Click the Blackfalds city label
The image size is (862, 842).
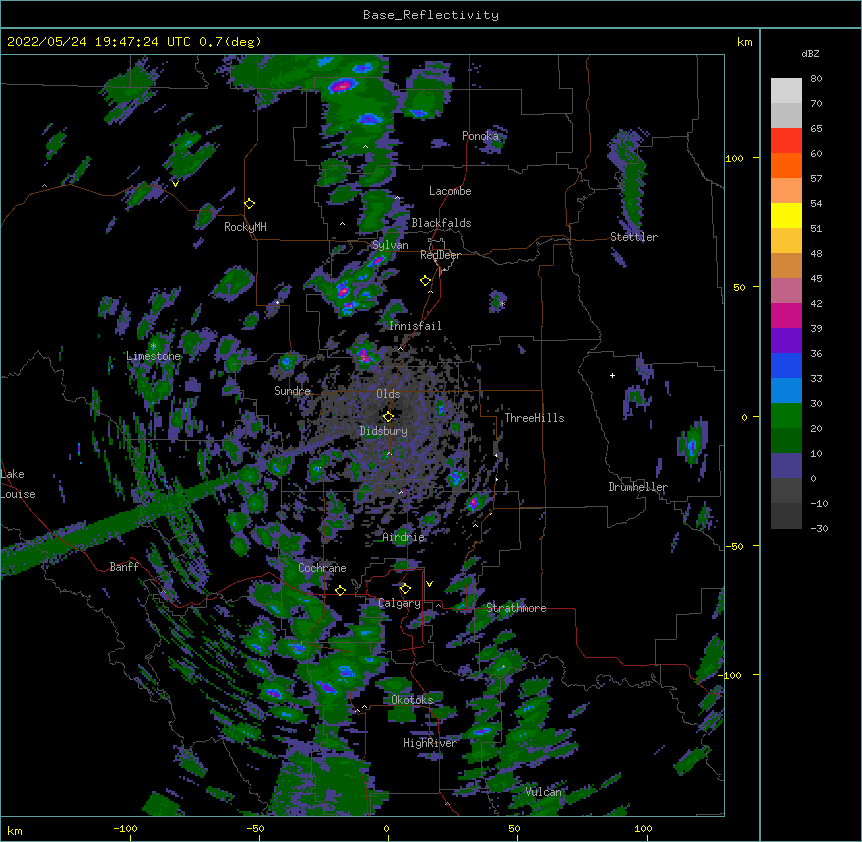point(441,223)
